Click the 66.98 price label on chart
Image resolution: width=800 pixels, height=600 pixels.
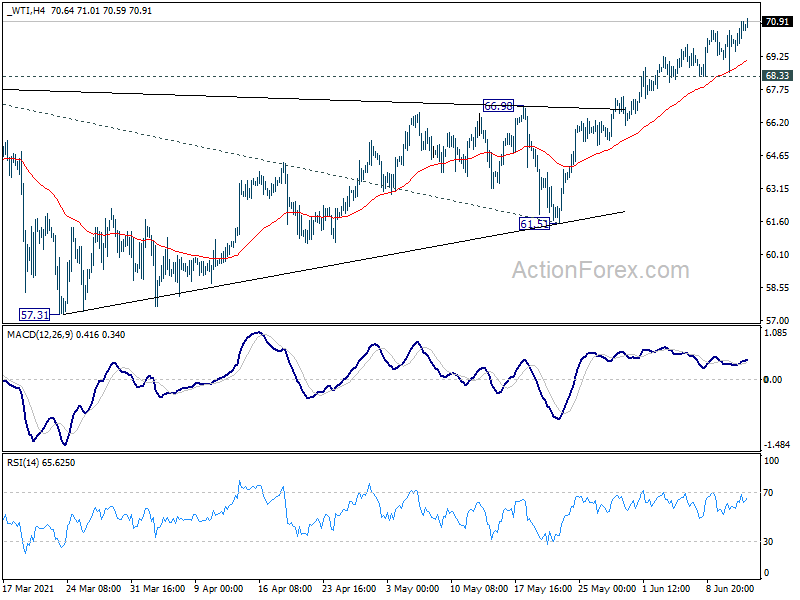point(498,106)
